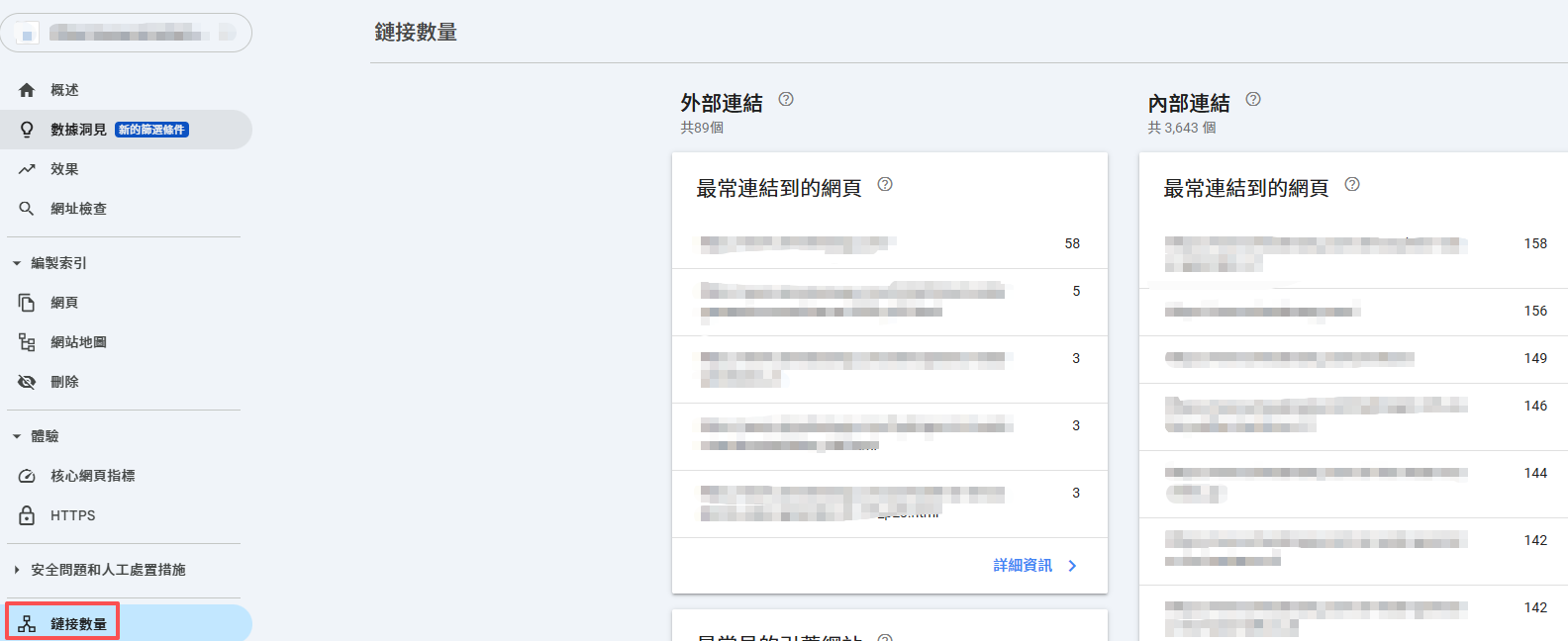Screen dimensions: 1568x641
Task: Click the magnifier icon for 網址檢查
Action: [27, 209]
